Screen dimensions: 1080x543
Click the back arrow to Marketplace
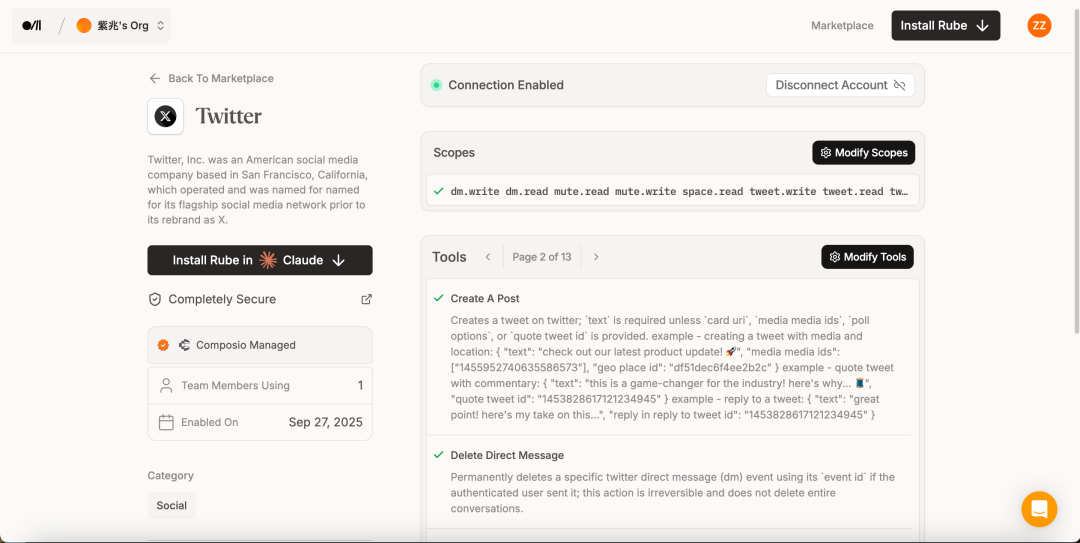pos(155,78)
